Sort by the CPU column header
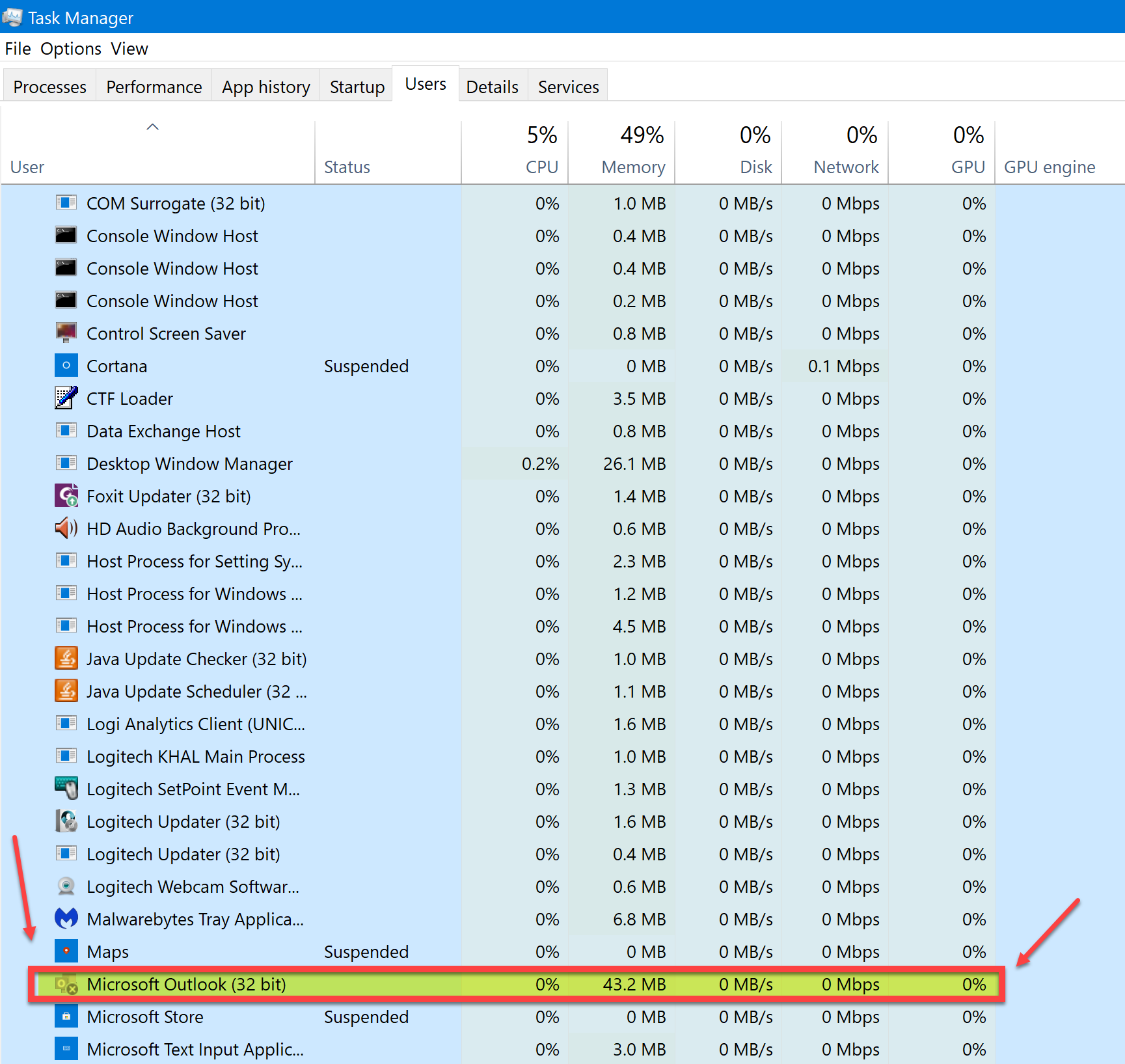Viewport: 1125px width, 1064px height. (515, 152)
